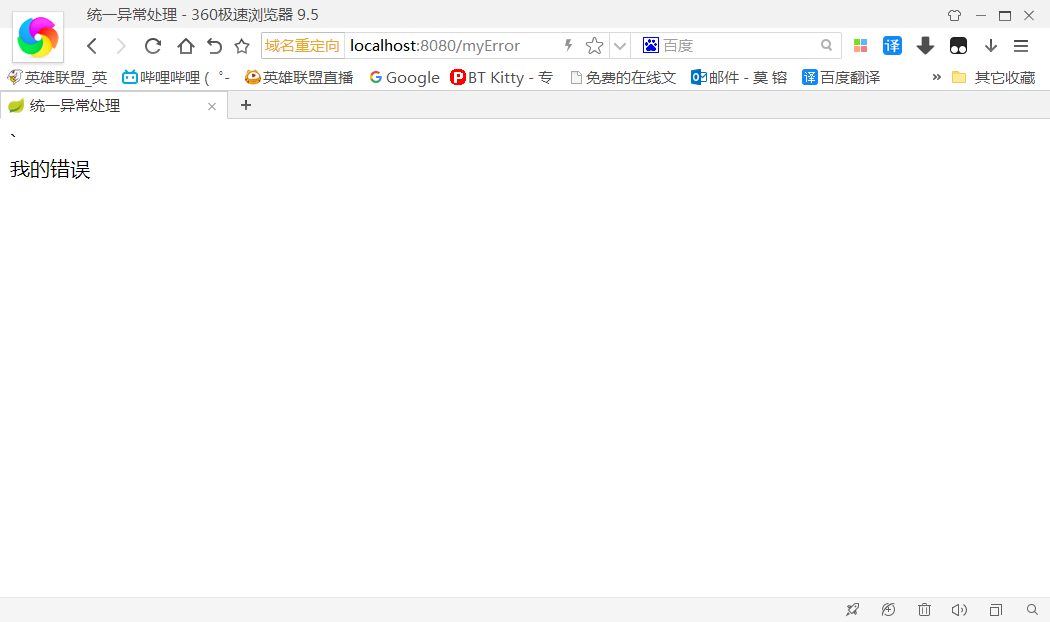The height and width of the screenshot is (622, 1050).
Task: Open the 英雄联盟直播 bookmark
Action: click(x=299, y=78)
